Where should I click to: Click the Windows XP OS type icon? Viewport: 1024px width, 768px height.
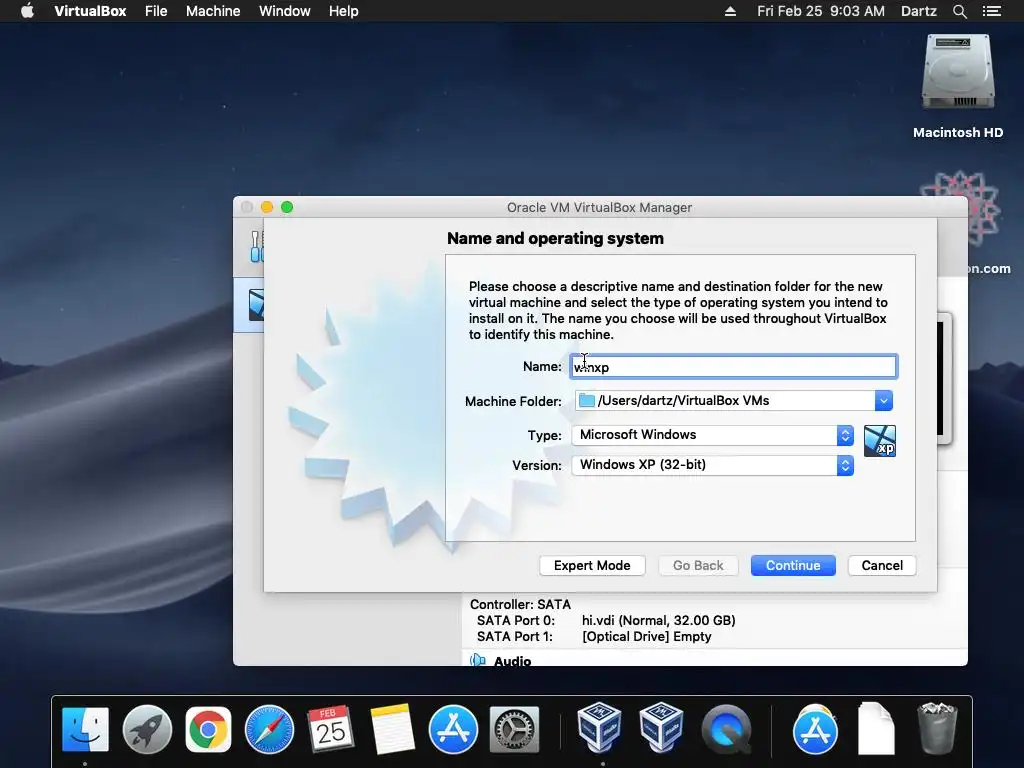pyautogui.click(x=880, y=441)
